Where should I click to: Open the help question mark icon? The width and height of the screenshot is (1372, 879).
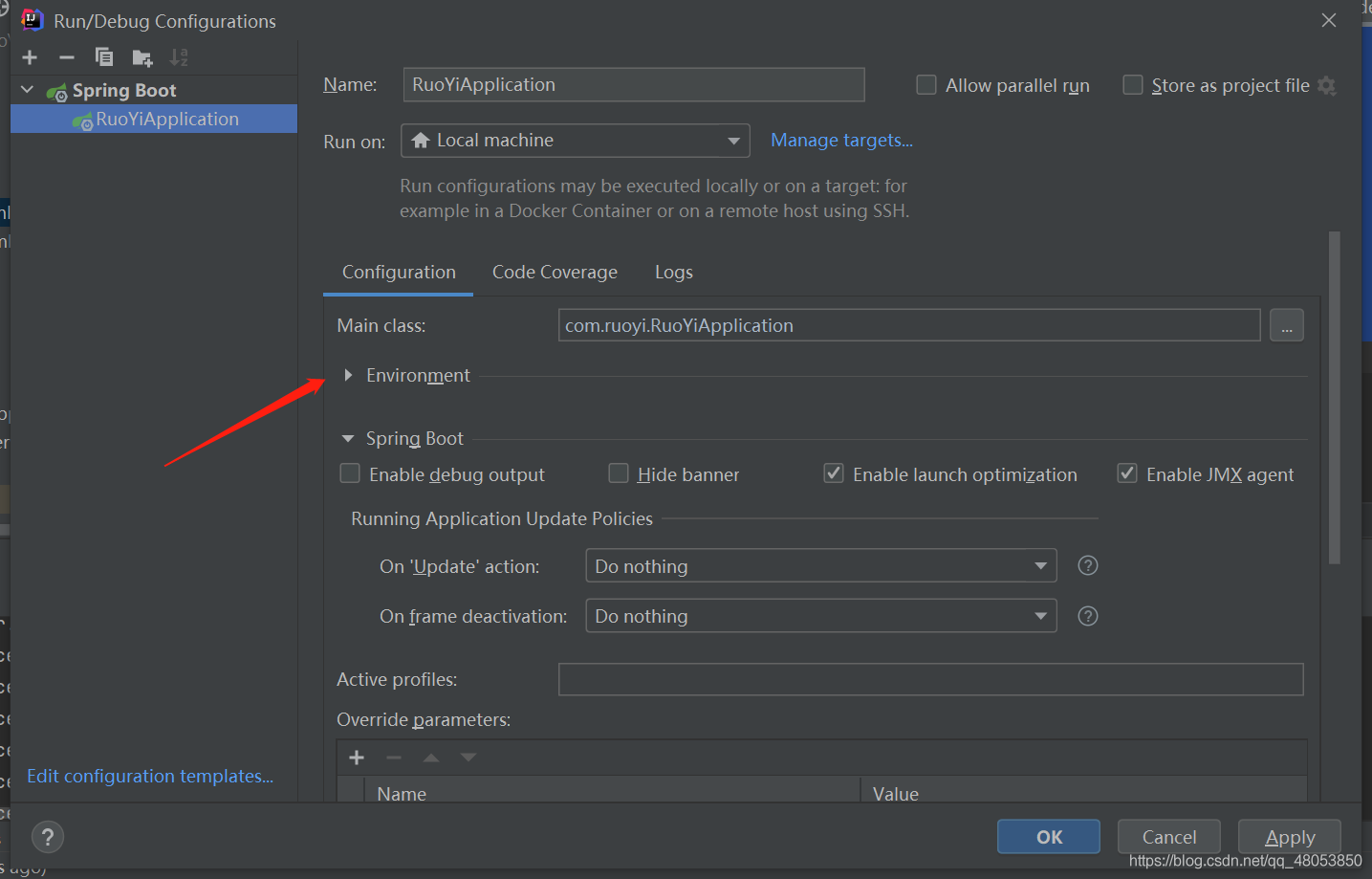click(47, 836)
